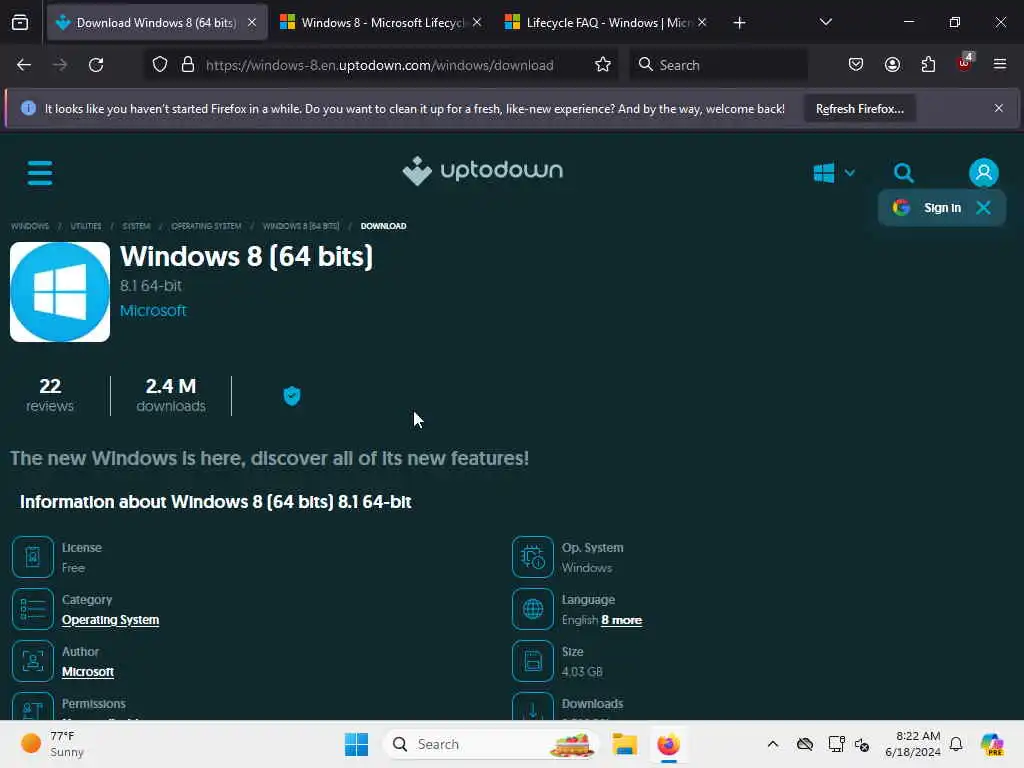The image size is (1024, 768).
Task: Click the uptodown.com address bar
Action: point(380,65)
